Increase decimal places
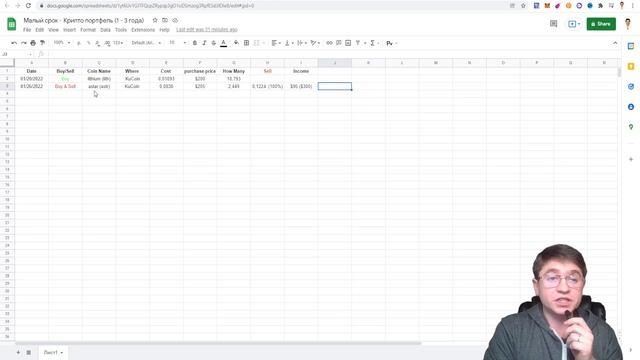The width and height of the screenshot is (640, 360). click(x=107, y=43)
